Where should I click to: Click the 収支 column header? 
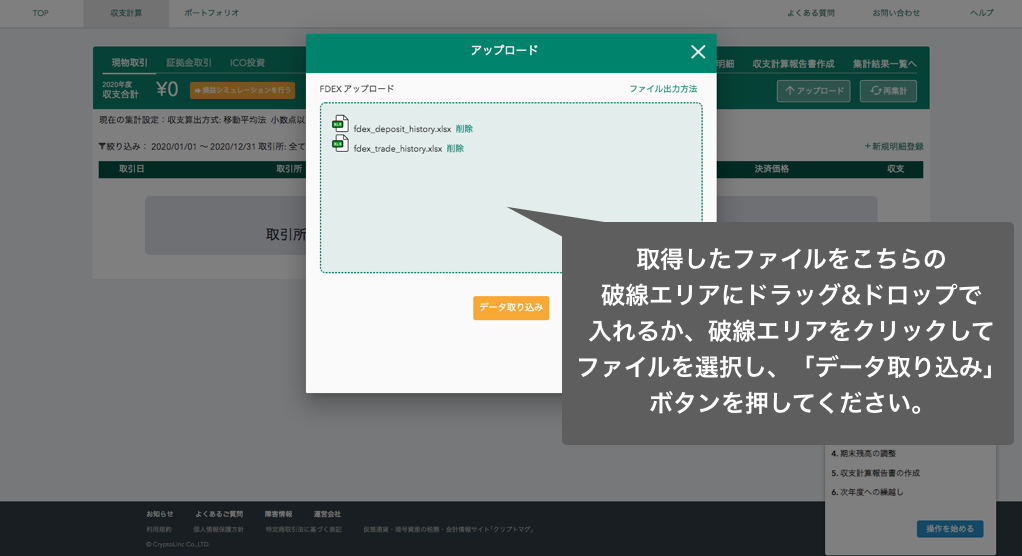896,169
